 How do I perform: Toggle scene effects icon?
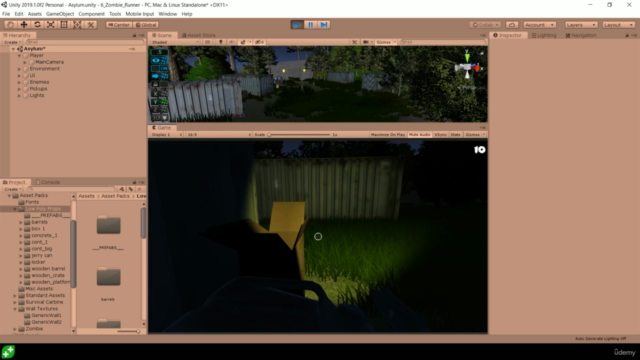click(x=243, y=42)
